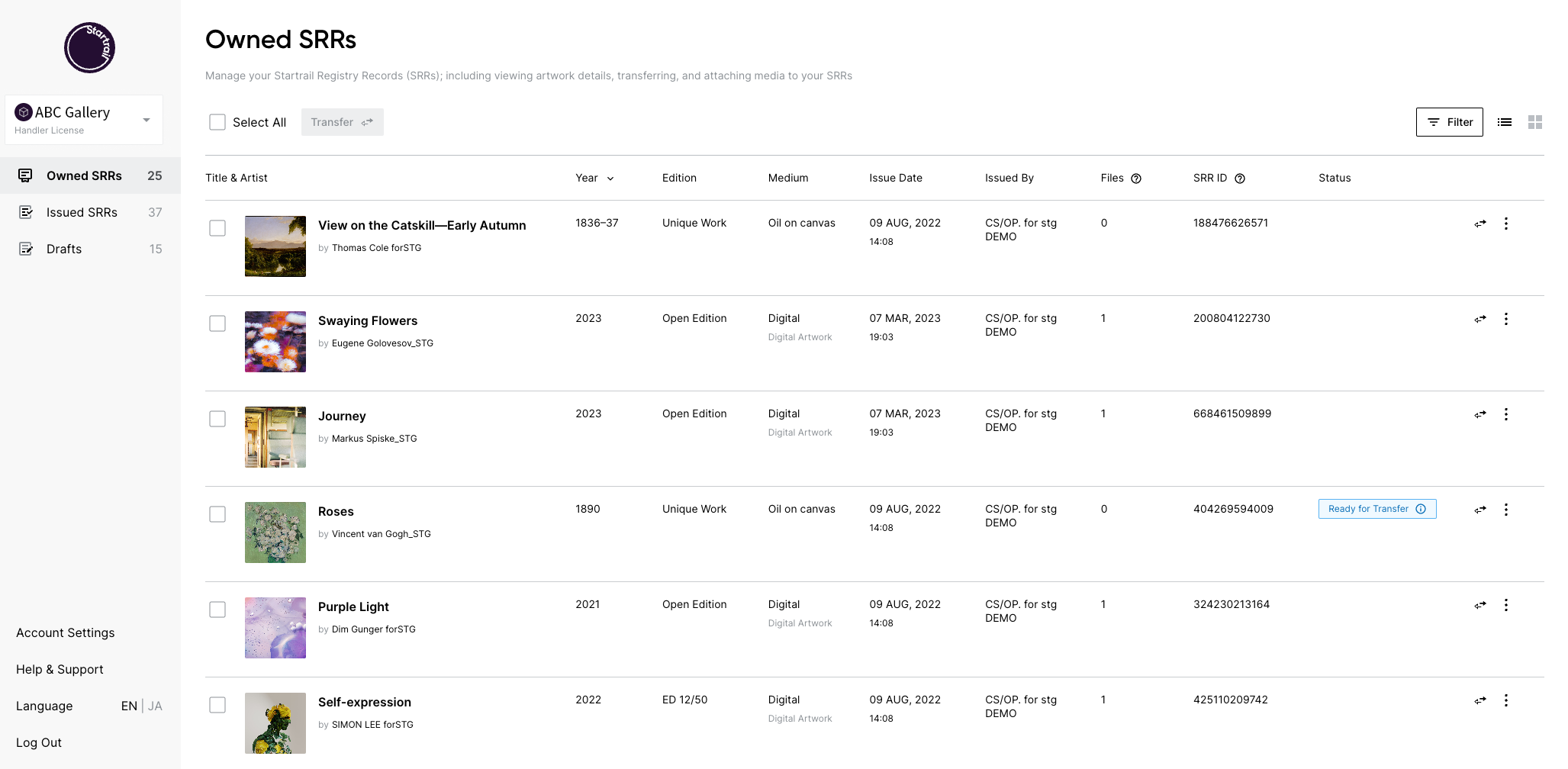The height and width of the screenshot is (769, 1568).
Task: Click the Issue Date column header
Action: (x=896, y=178)
